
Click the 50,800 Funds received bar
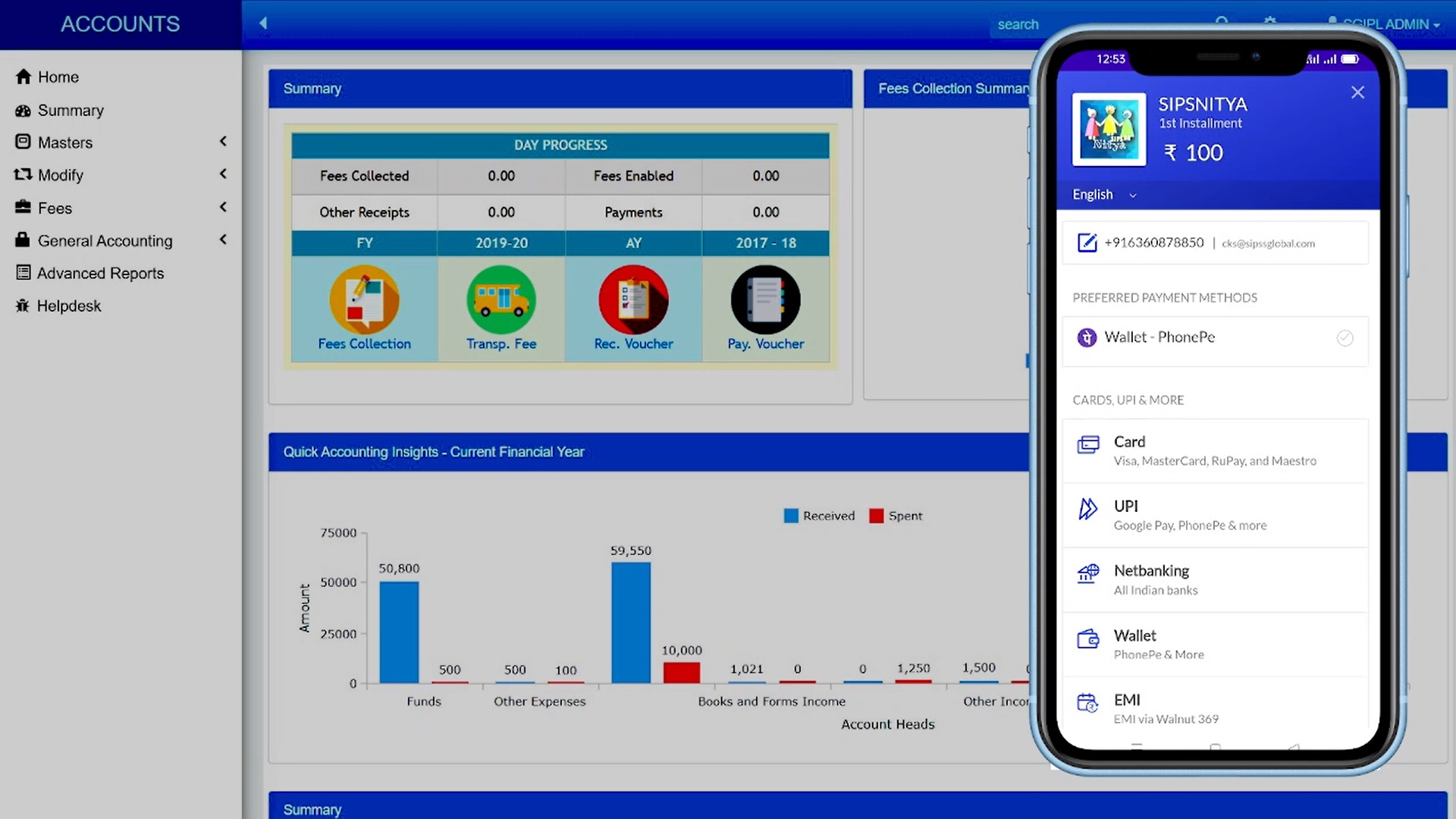(x=399, y=632)
